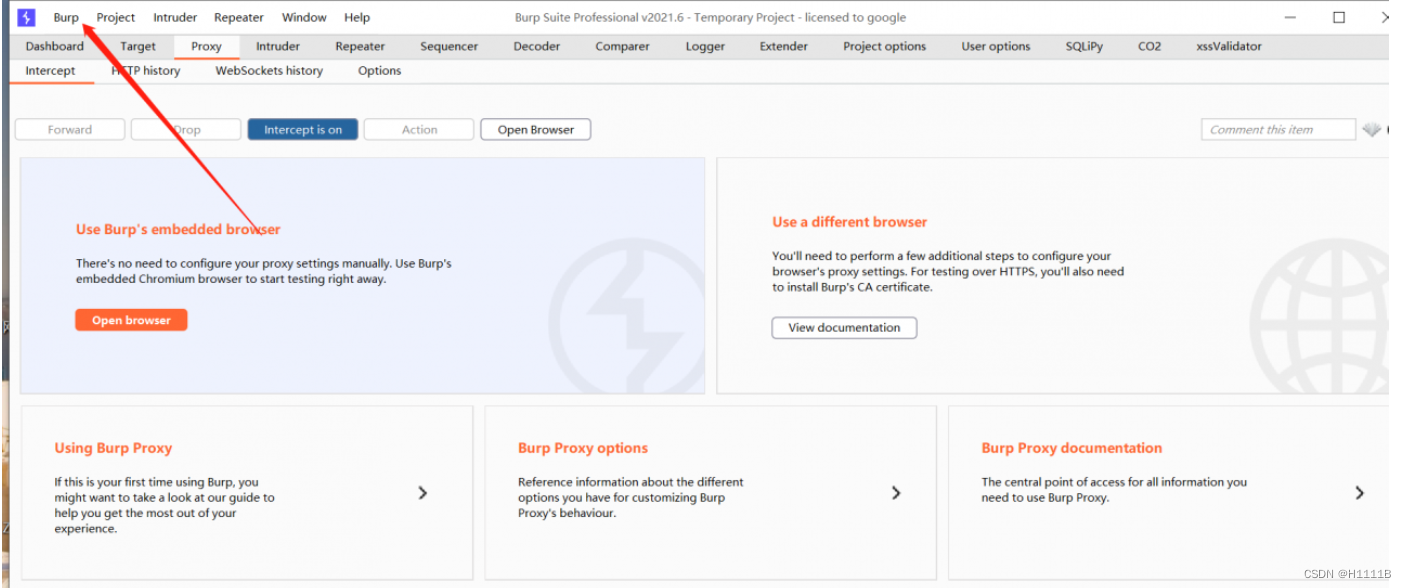
Task: Click the Using Burp Proxy heading
Action: point(113,448)
